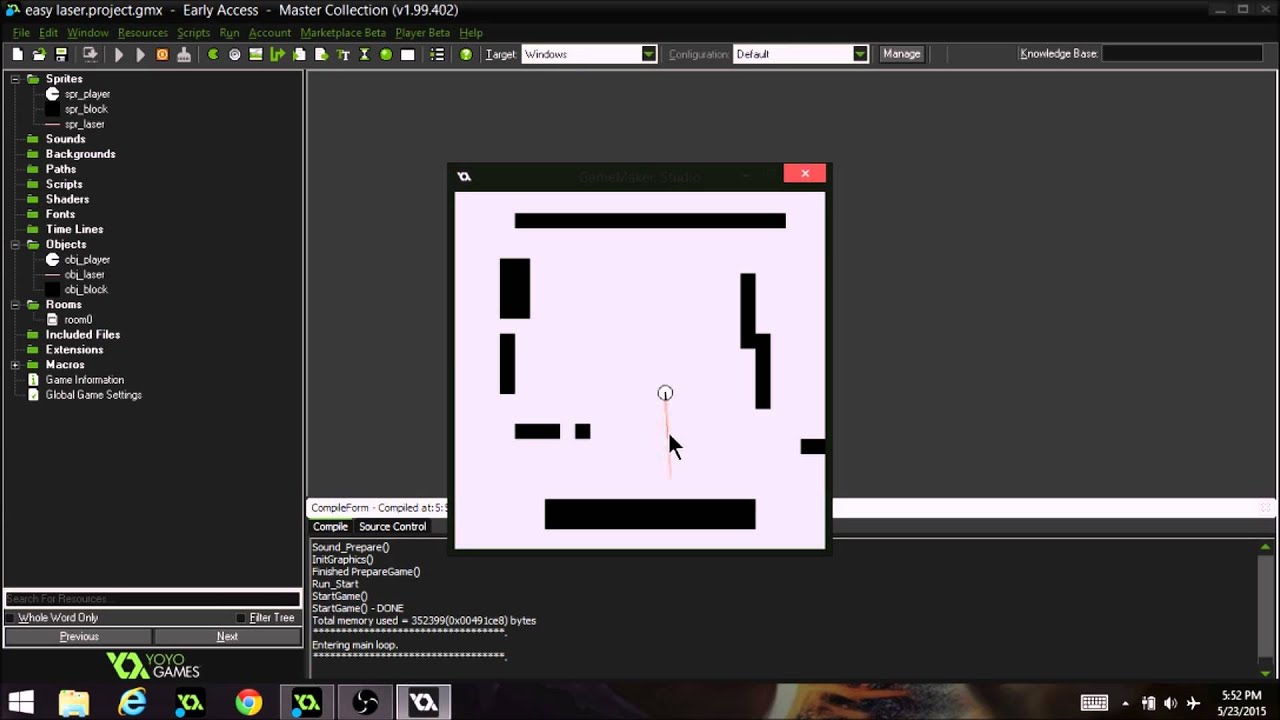Create a sprite with the Pac-Man toolbar icon
This screenshot has height=720, width=1280.
[213, 54]
